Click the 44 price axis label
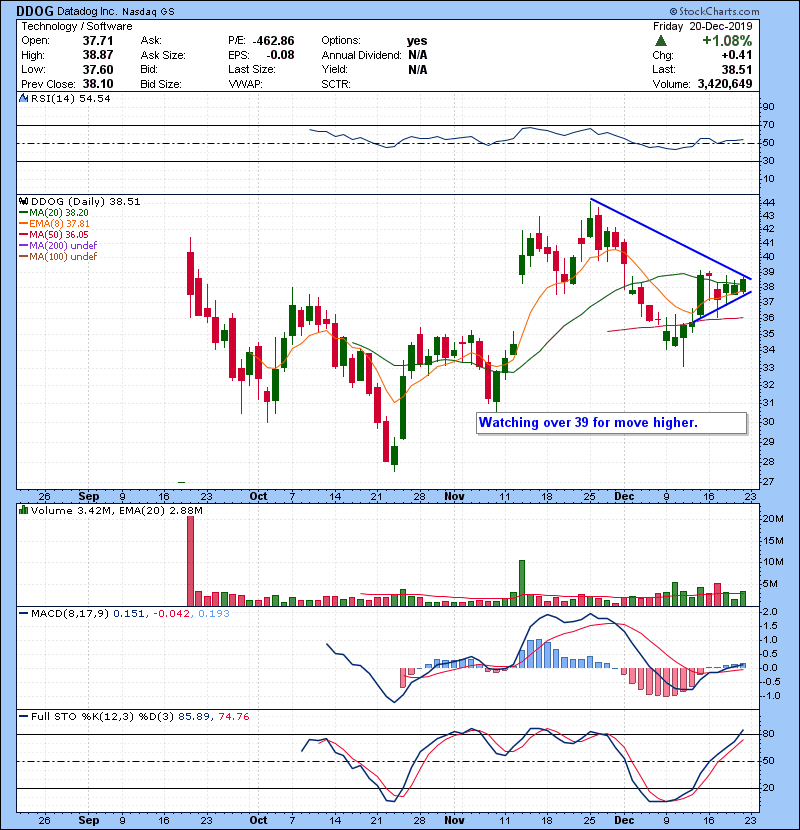This screenshot has width=800, height=830. click(x=769, y=203)
